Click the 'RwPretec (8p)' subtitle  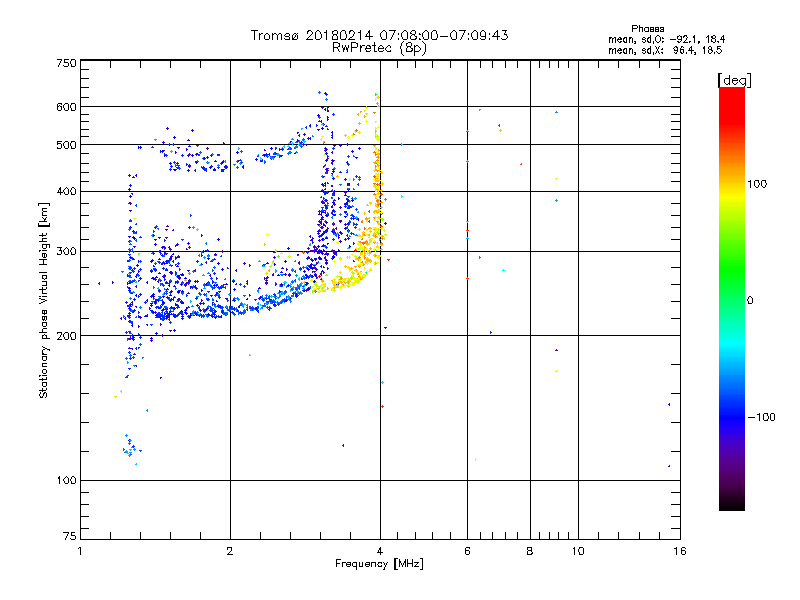click(379, 48)
